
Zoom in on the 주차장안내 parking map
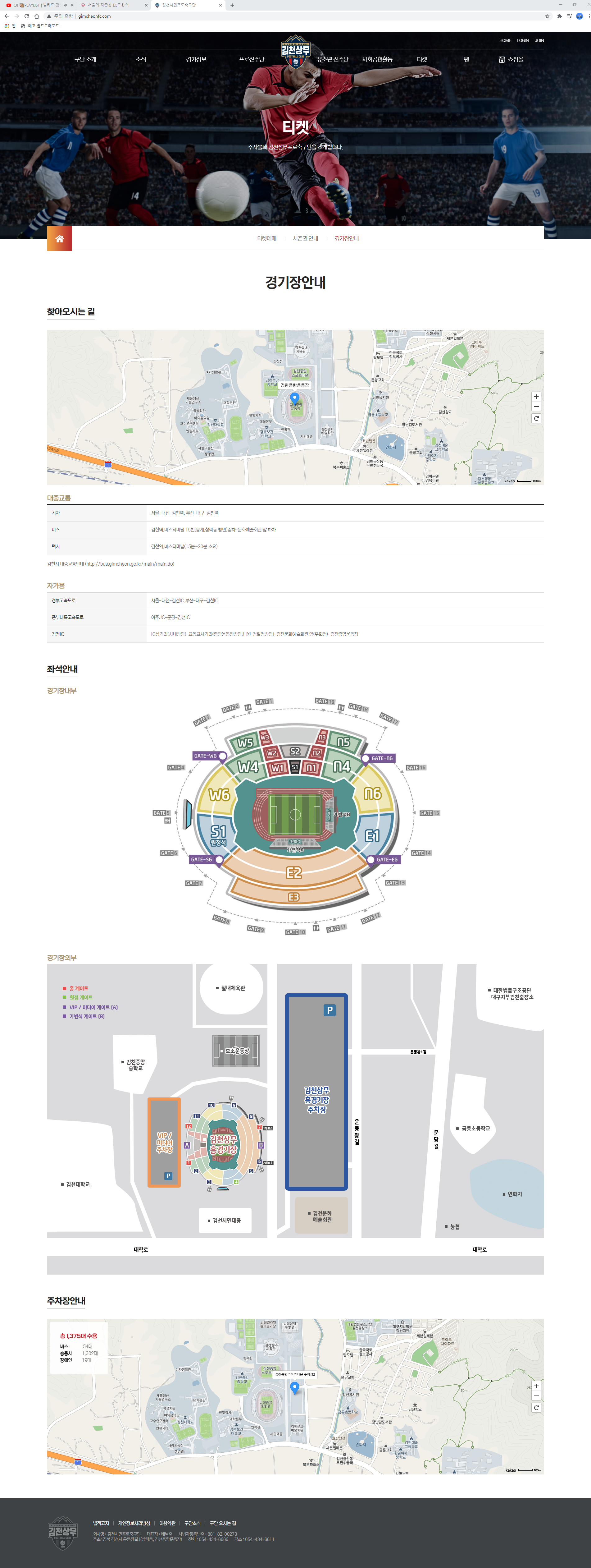[536, 1386]
